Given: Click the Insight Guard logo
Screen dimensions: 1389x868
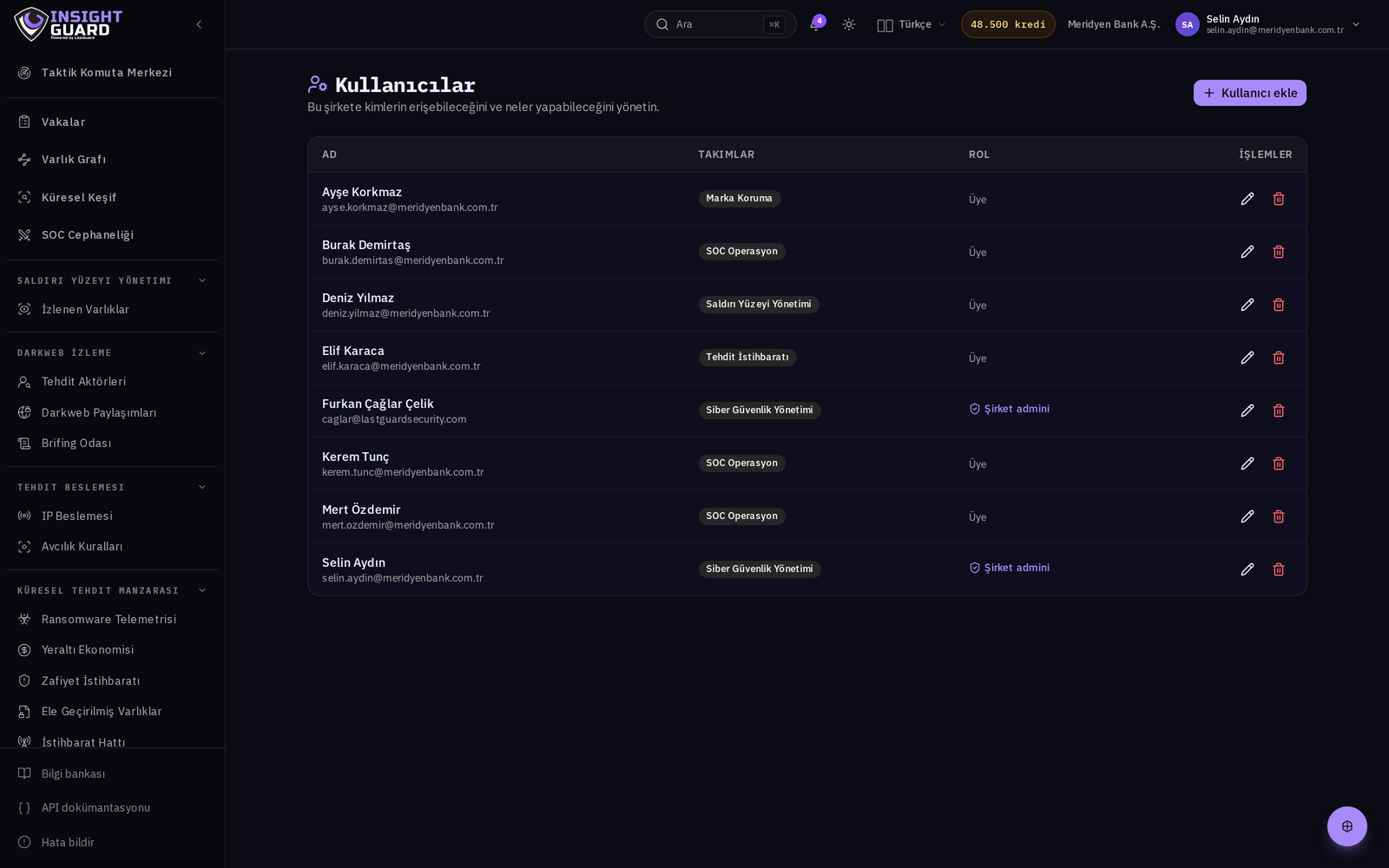Looking at the screenshot, I should pos(69,24).
